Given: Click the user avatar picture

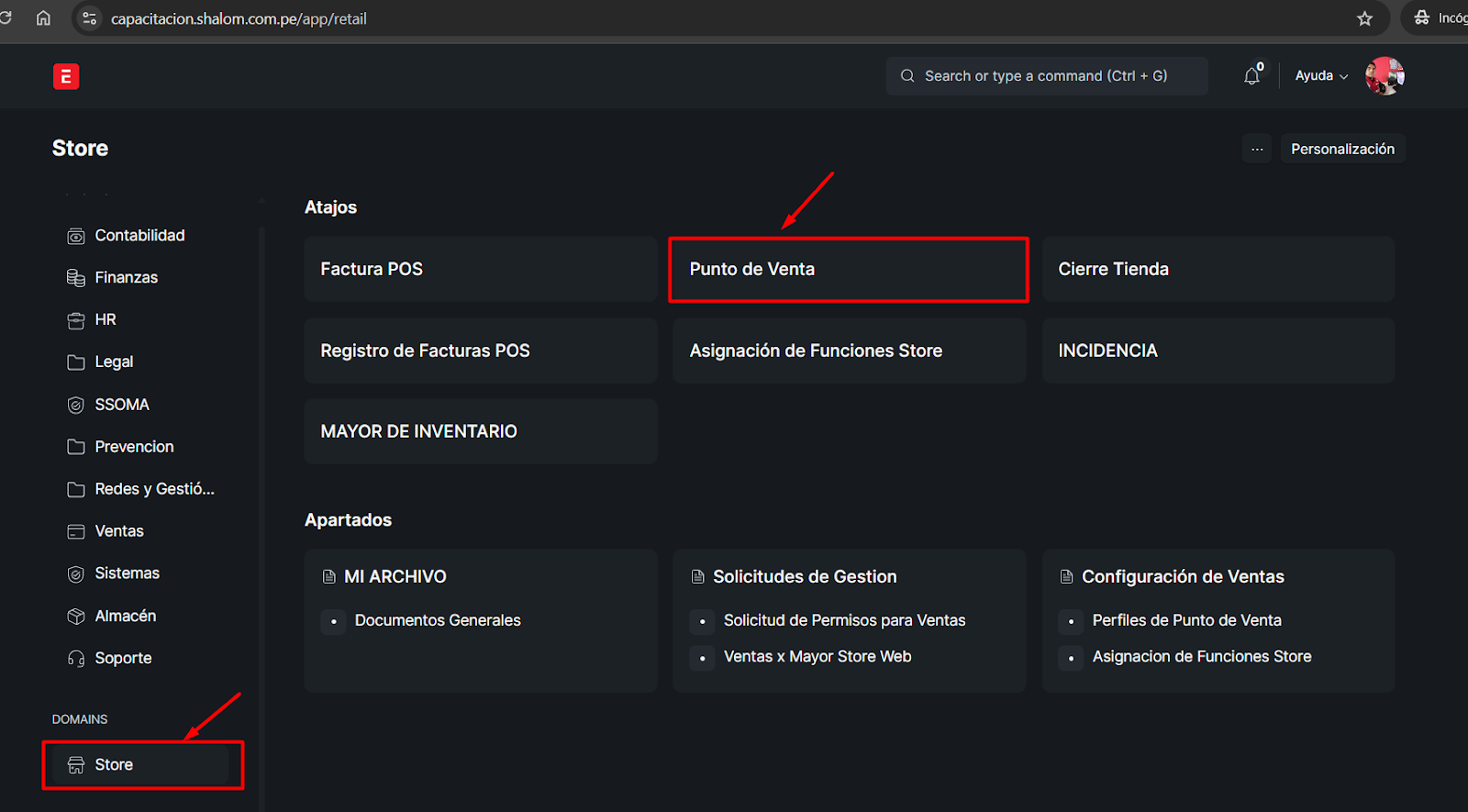Looking at the screenshot, I should pos(1384,76).
